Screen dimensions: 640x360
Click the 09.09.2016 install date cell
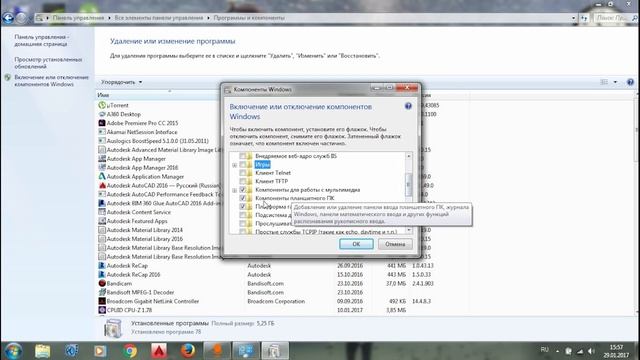tap(350, 301)
